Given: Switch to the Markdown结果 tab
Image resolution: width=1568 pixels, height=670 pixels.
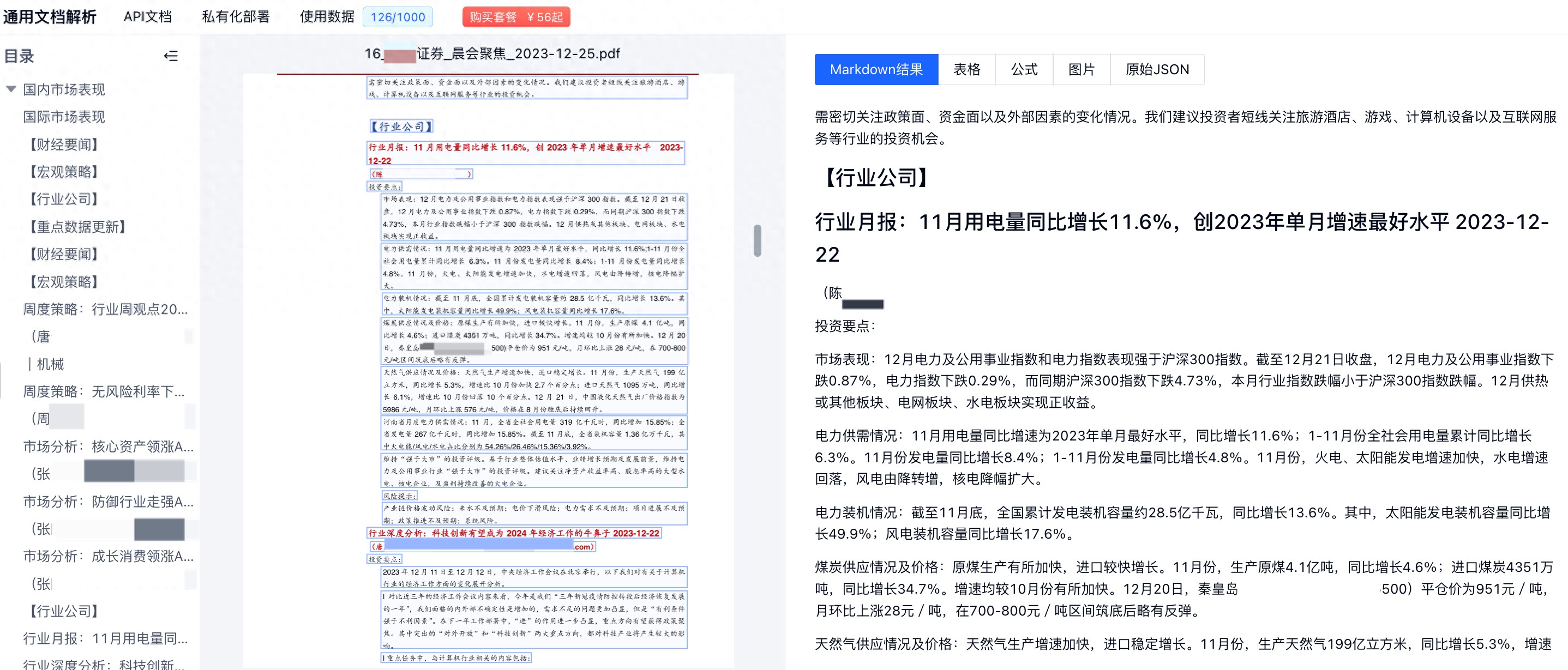Looking at the screenshot, I should (876, 69).
